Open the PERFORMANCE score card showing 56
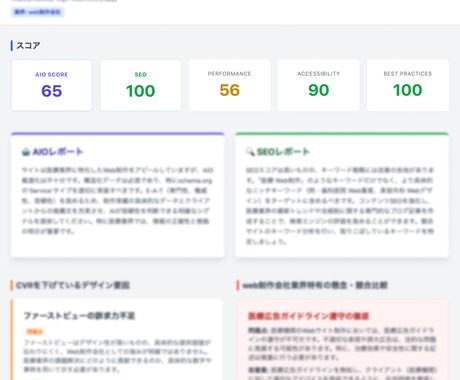This screenshot has height=380, width=460. coord(230,85)
